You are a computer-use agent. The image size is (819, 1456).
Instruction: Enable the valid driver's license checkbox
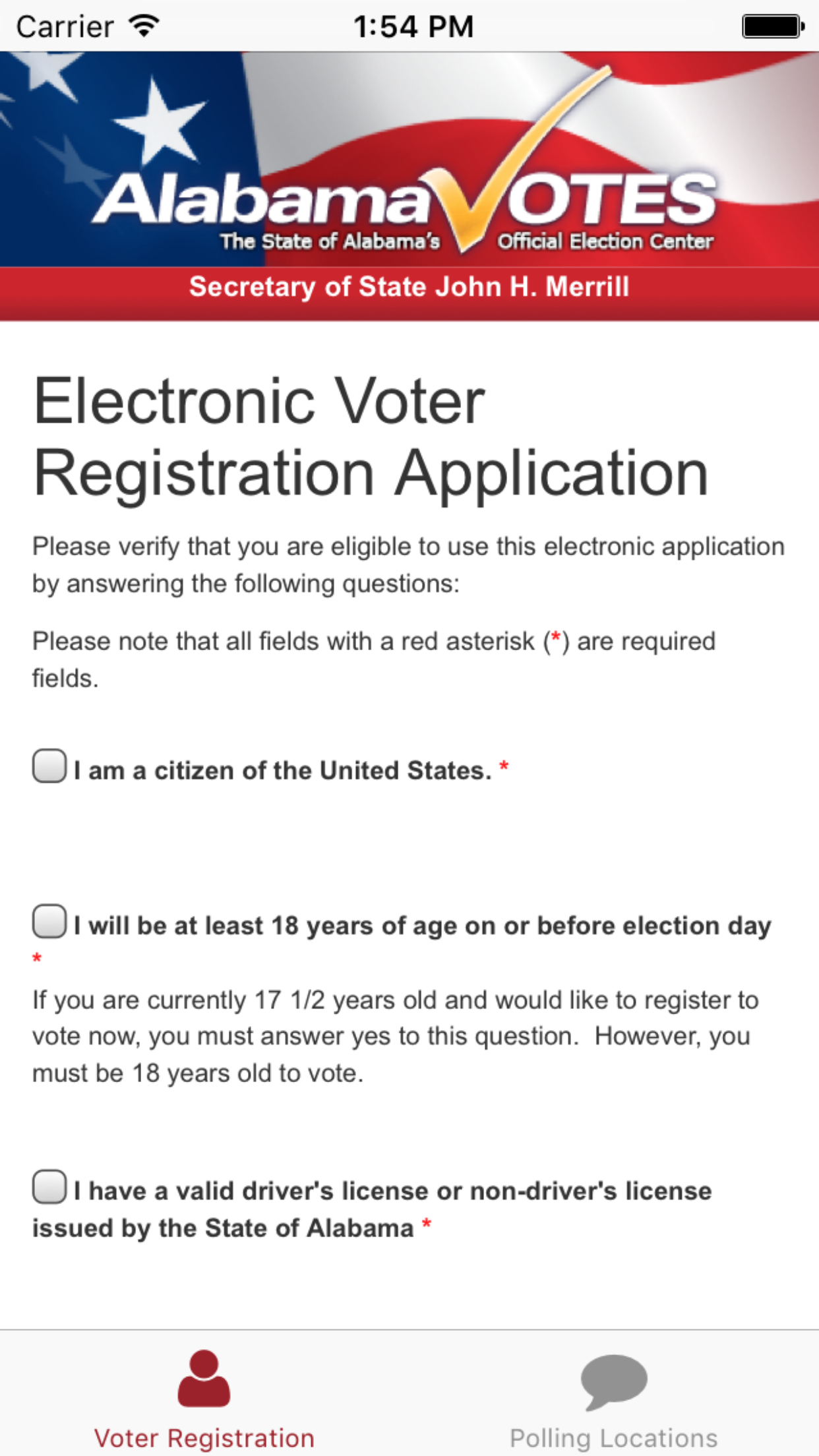[49, 1187]
